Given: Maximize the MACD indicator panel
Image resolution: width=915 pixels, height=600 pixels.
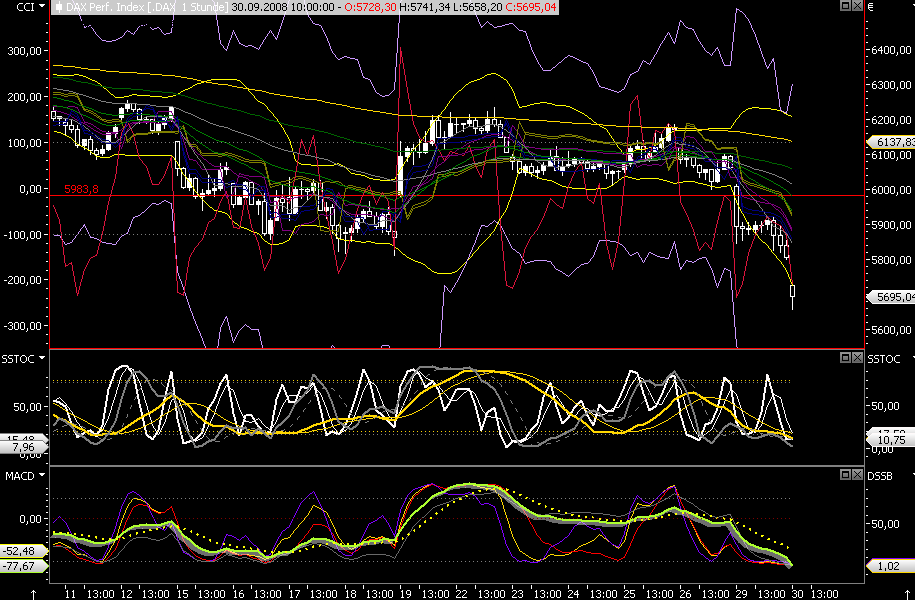Looking at the screenshot, I should tap(845, 475).
